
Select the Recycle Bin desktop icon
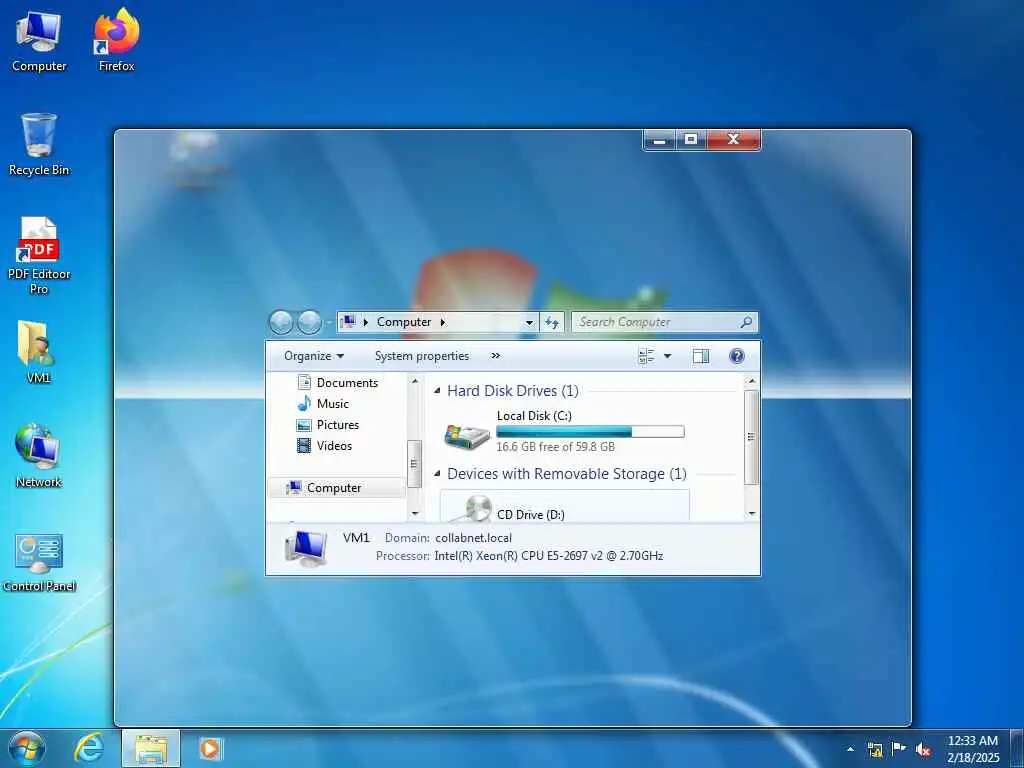point(39,144)
